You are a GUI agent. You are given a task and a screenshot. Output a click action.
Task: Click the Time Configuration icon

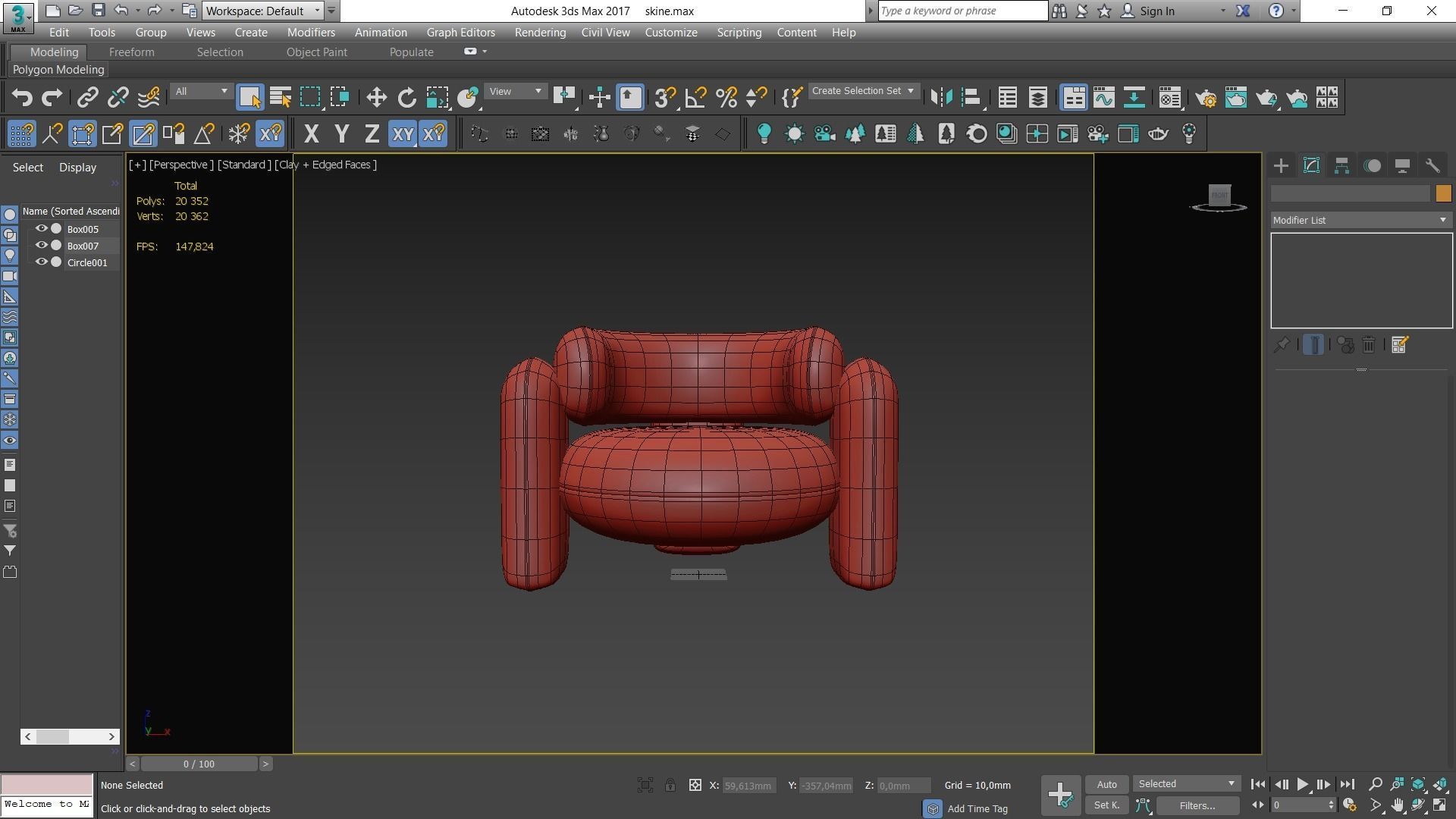(1349, 805)
